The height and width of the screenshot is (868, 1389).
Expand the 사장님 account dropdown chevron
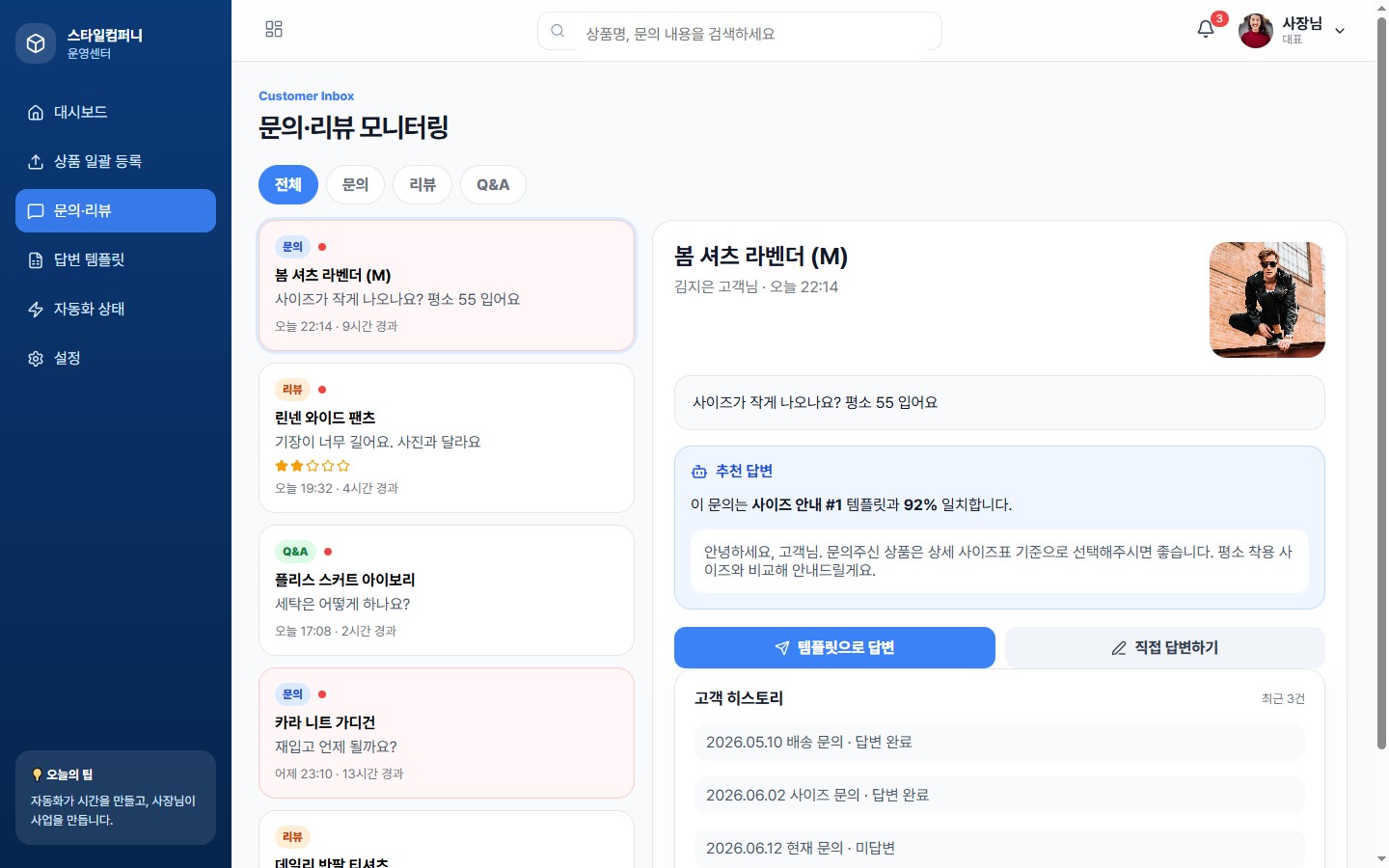1340,31
